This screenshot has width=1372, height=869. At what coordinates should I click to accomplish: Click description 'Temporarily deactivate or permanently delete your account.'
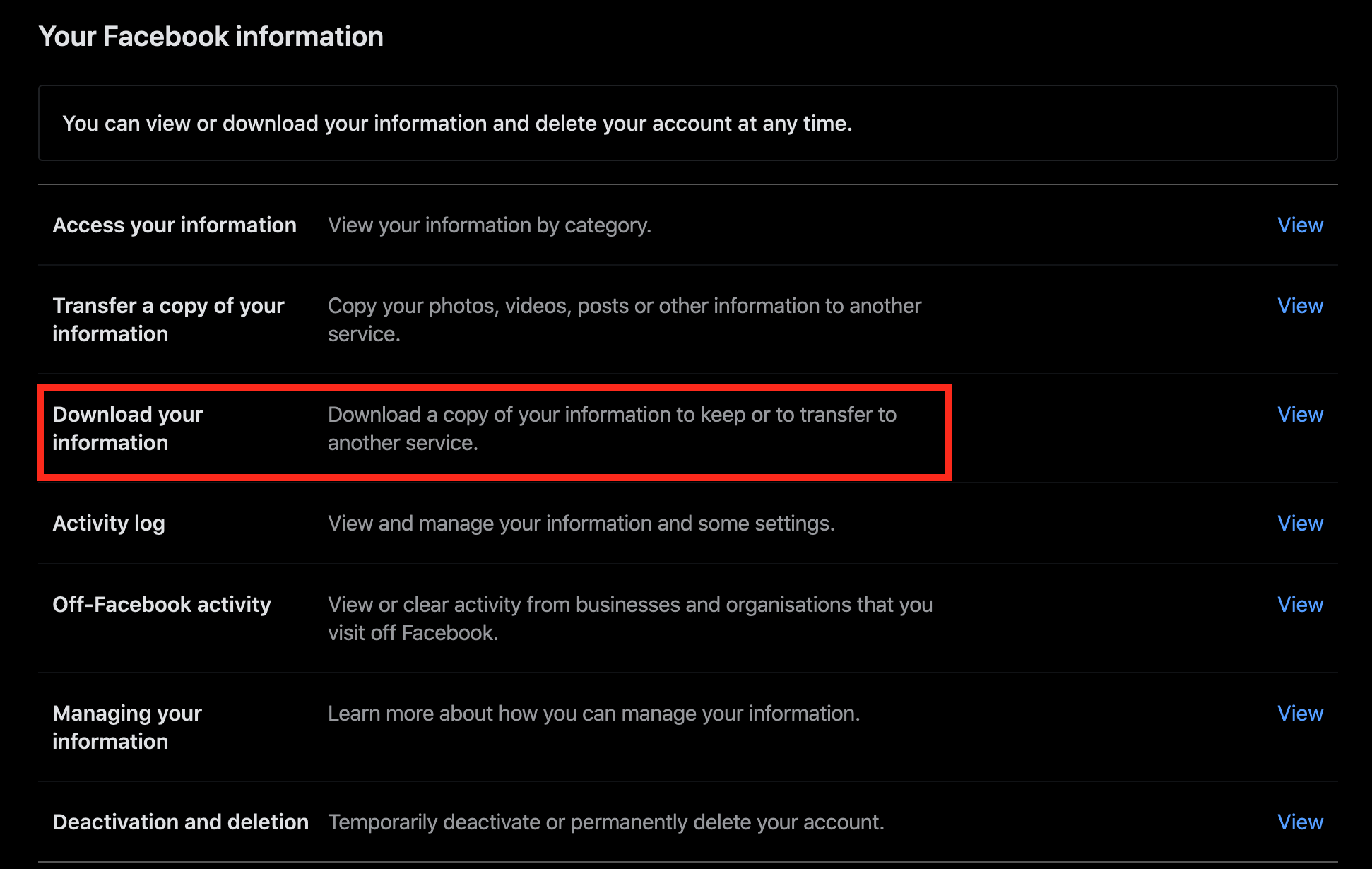[x=606, y=822]
